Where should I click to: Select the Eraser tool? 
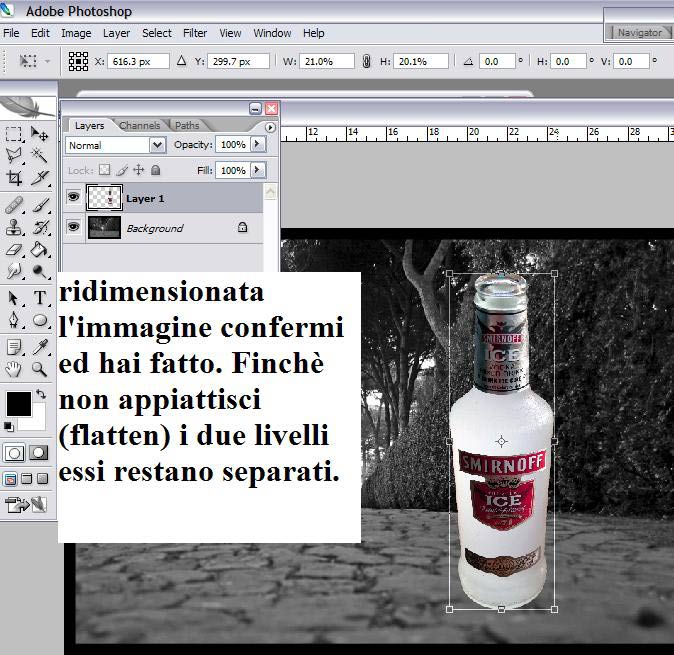13,249
